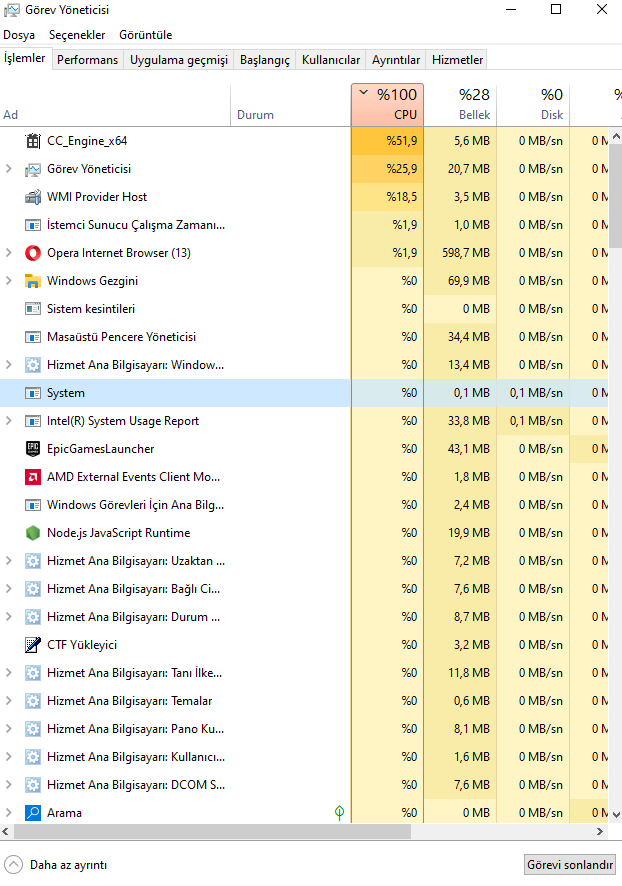The height and width of the screenshot is (886, 622).
Task: Expand the Intel(R) System Usage Report group
Action: point(8,421)
